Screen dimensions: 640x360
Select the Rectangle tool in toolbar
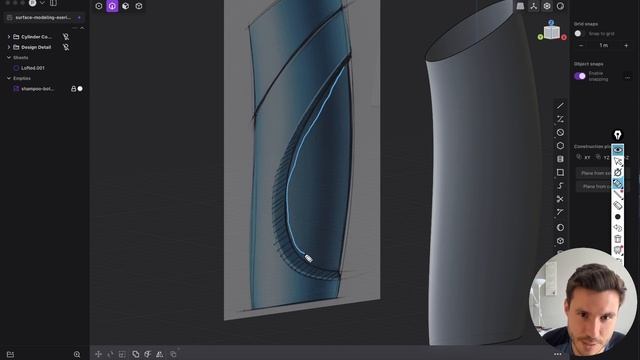(560, 173)
